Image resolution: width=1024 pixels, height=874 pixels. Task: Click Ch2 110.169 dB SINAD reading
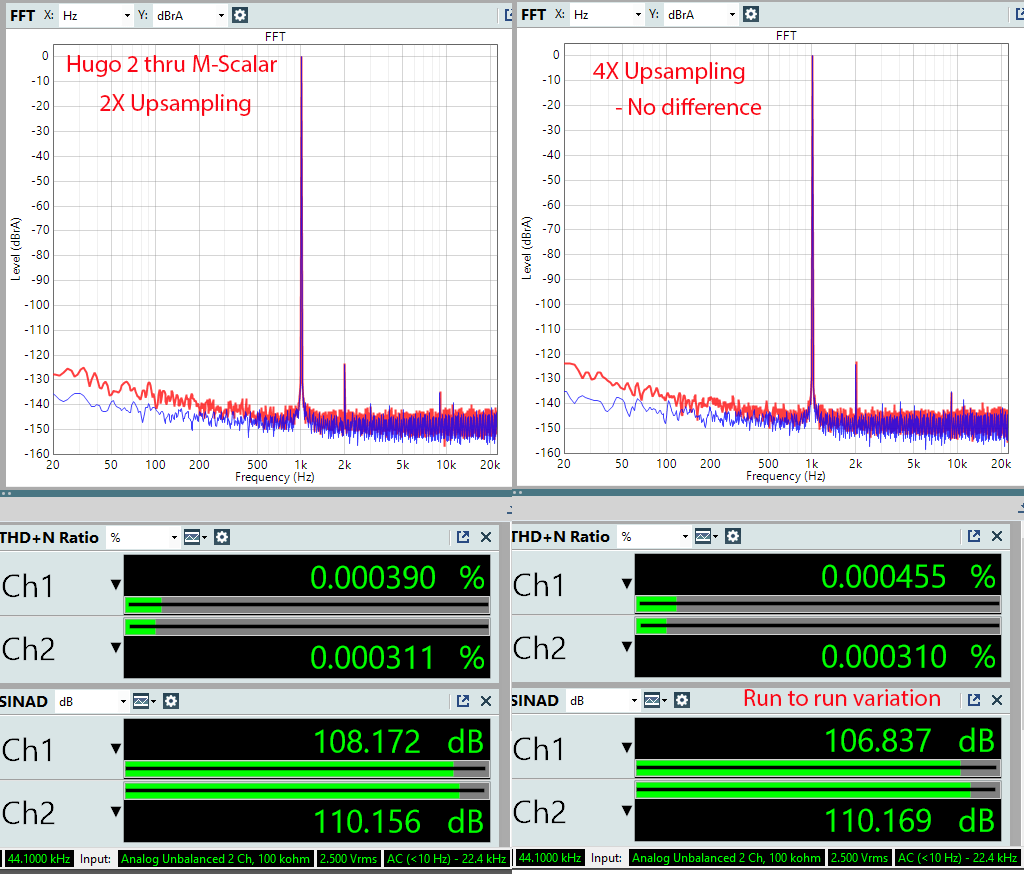(909, 820)
